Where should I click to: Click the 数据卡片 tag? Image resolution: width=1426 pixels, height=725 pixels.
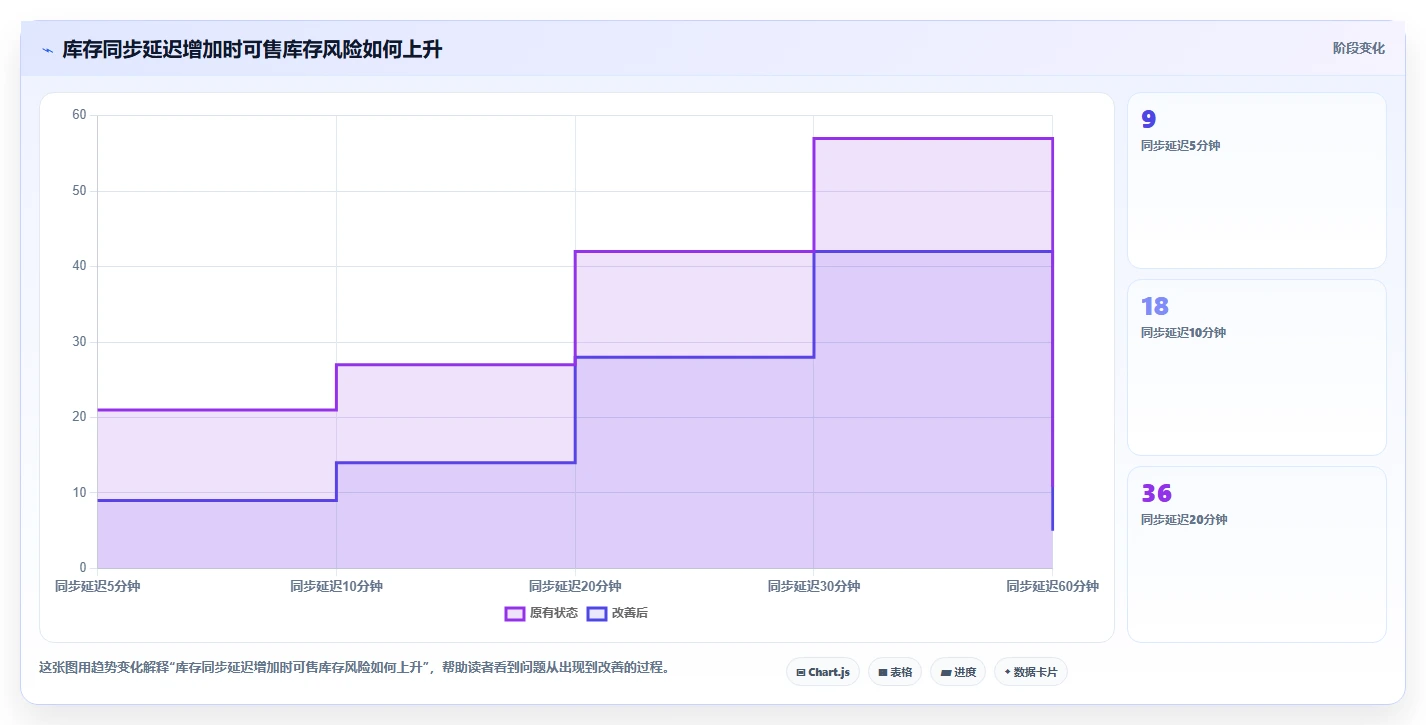pos(1030,672)
